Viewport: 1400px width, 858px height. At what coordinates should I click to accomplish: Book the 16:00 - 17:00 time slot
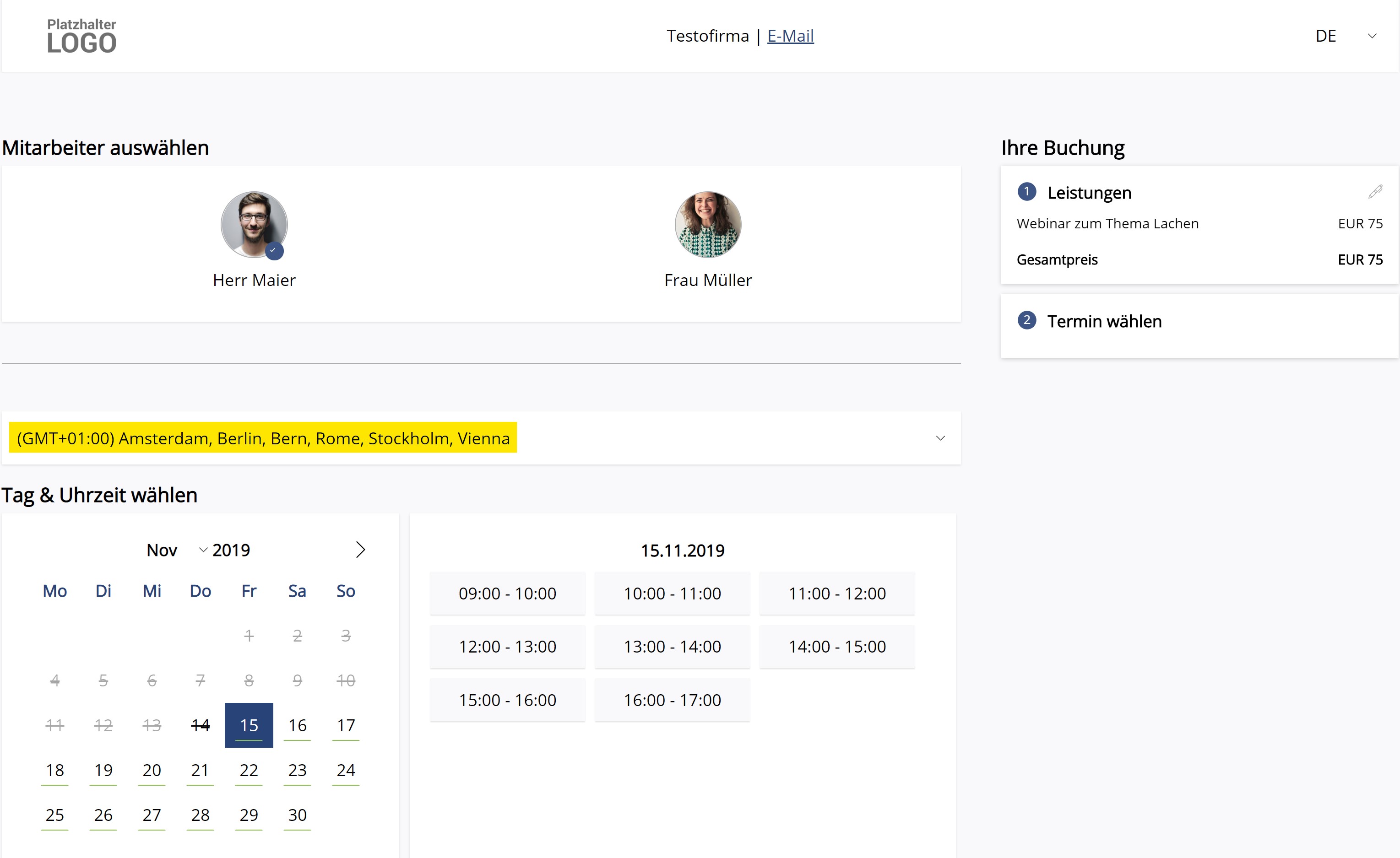pyautogui.click(x=672, y=700)
